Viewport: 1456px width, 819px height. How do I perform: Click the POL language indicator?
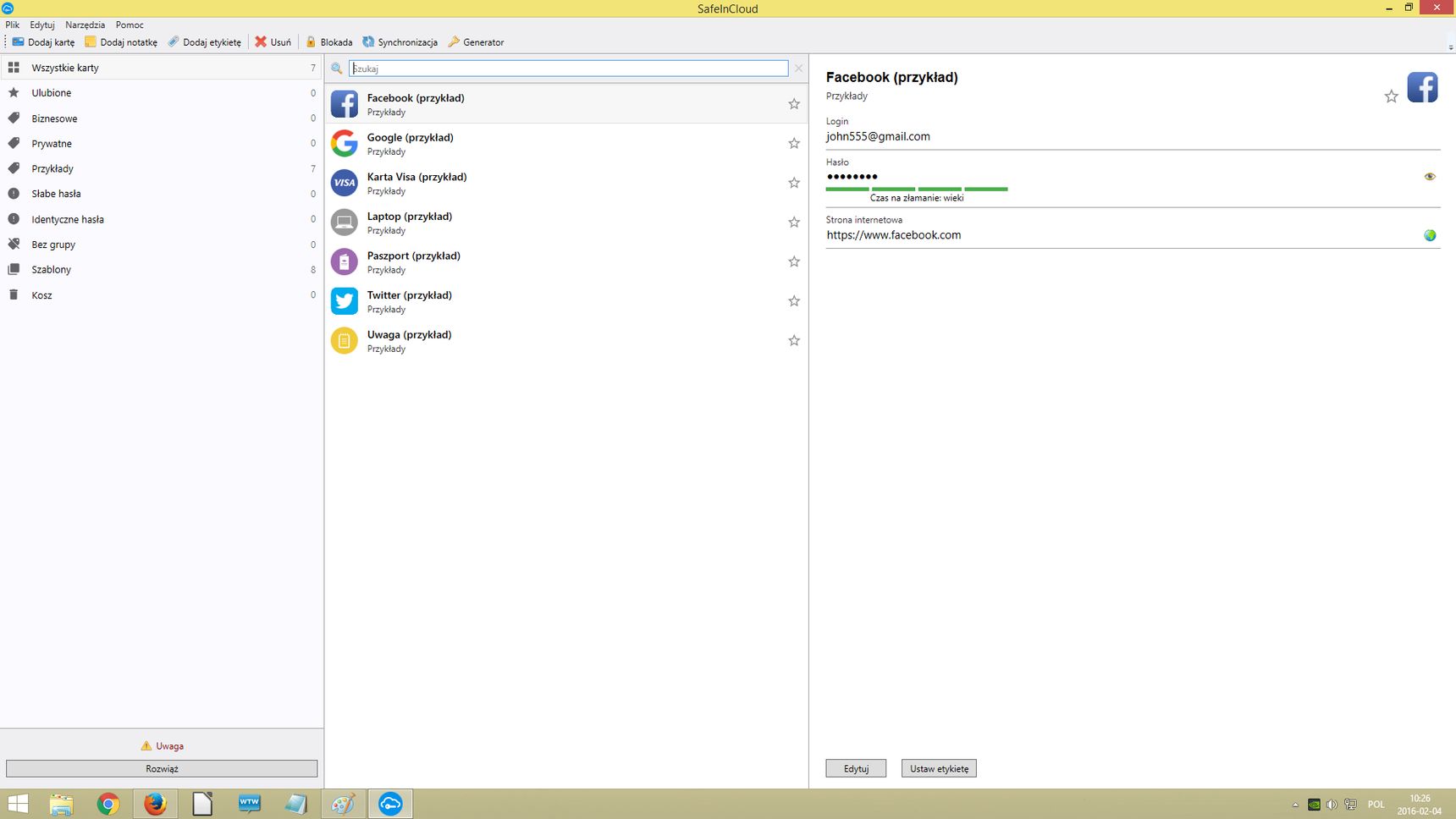click(x=1376, y=805)
